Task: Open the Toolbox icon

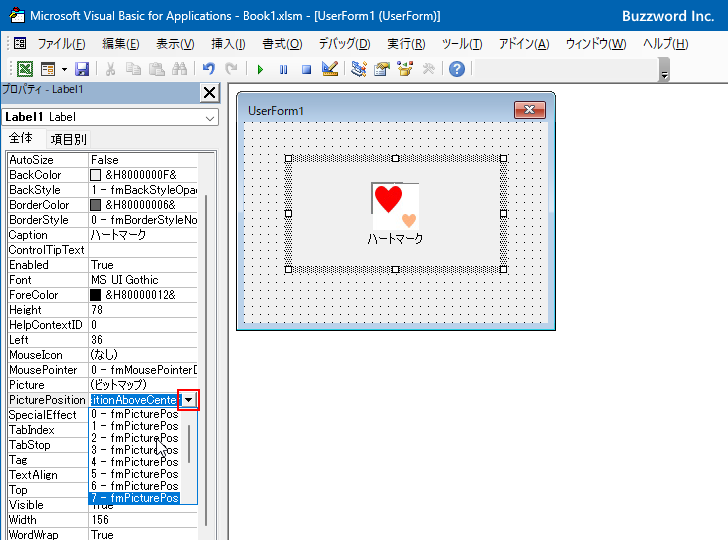Action: (x=429, y=69)
